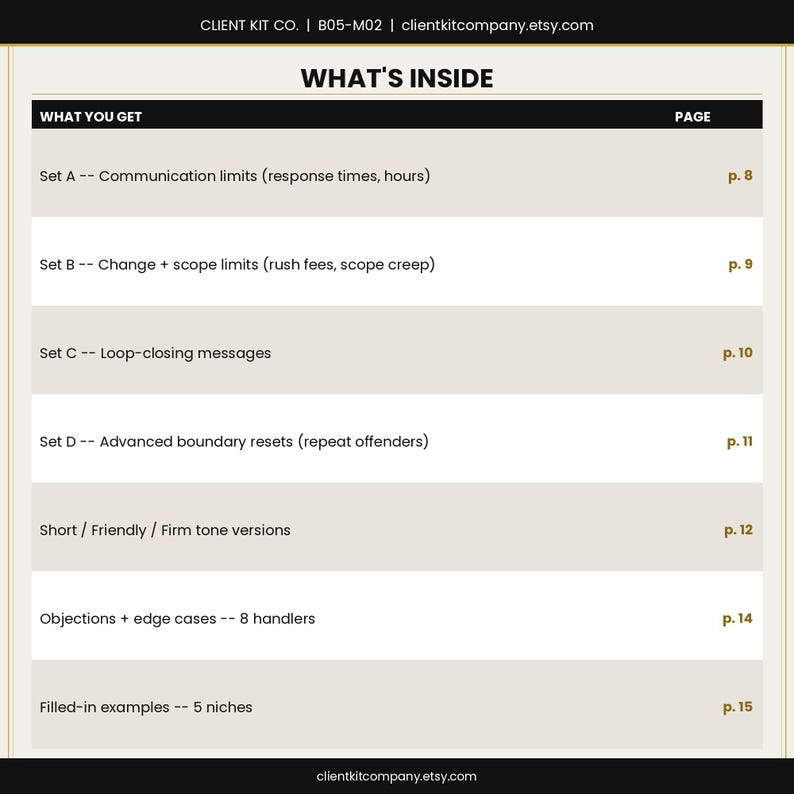794x794 pixels.
Task: Open page link p. 12
Action: (x=738, y=530)
